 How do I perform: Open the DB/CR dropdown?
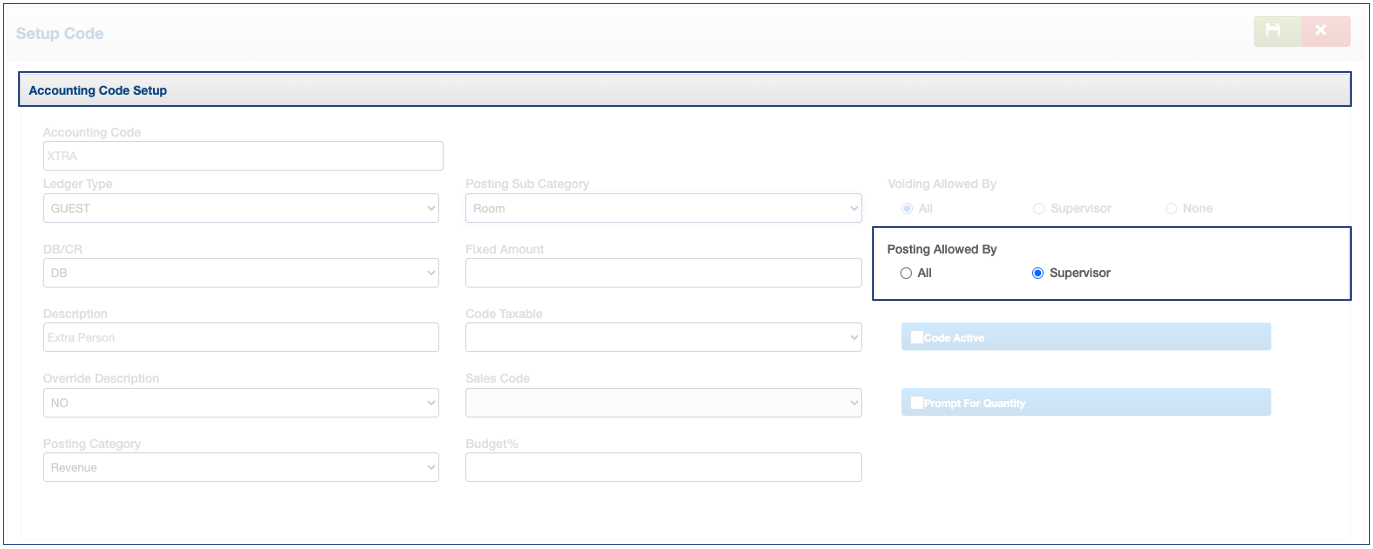click(240, 273)
